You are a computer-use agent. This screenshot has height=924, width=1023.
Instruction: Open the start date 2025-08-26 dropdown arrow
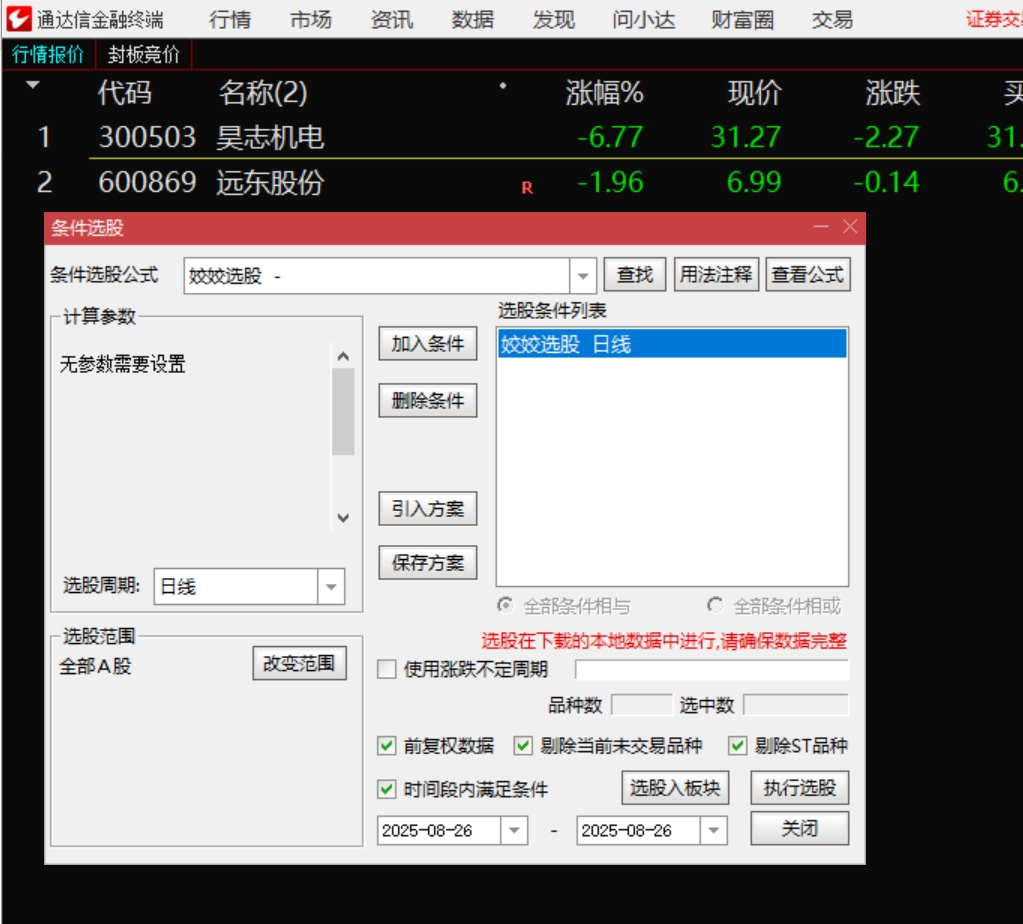click(x=514, y=831)
